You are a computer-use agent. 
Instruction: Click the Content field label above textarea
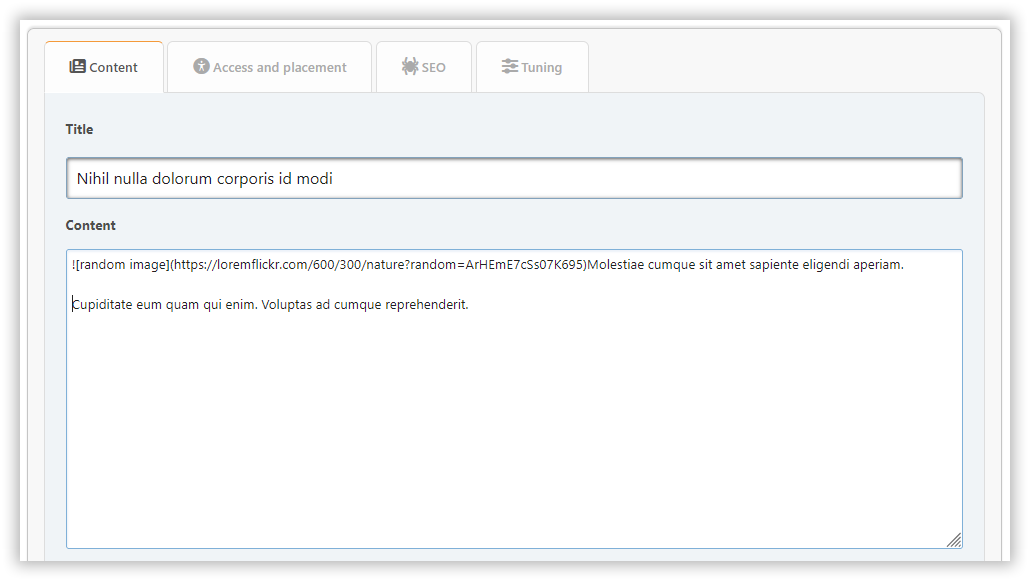point(91,225)
